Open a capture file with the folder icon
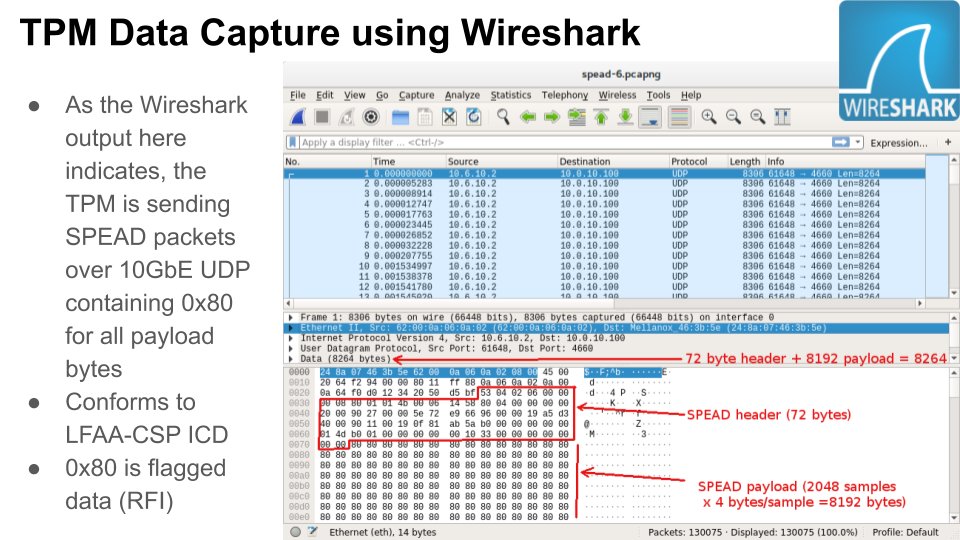This screenshot has width=960, height=540. pyautogui.click(x=400, y=116)
